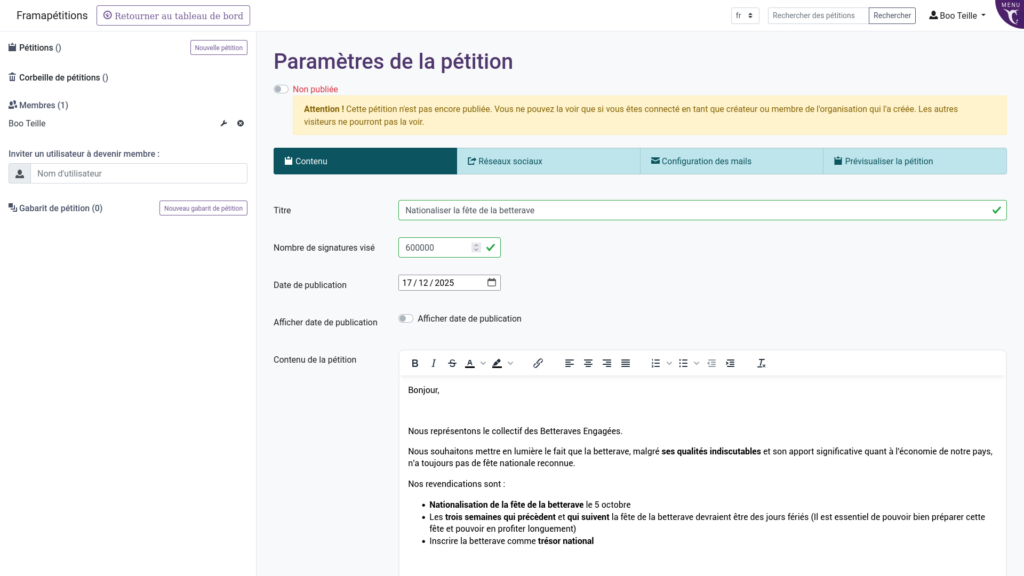Click Retourner au tableau de bord
The width and height of the screenshot is (1024, 576).
point(172,15)
